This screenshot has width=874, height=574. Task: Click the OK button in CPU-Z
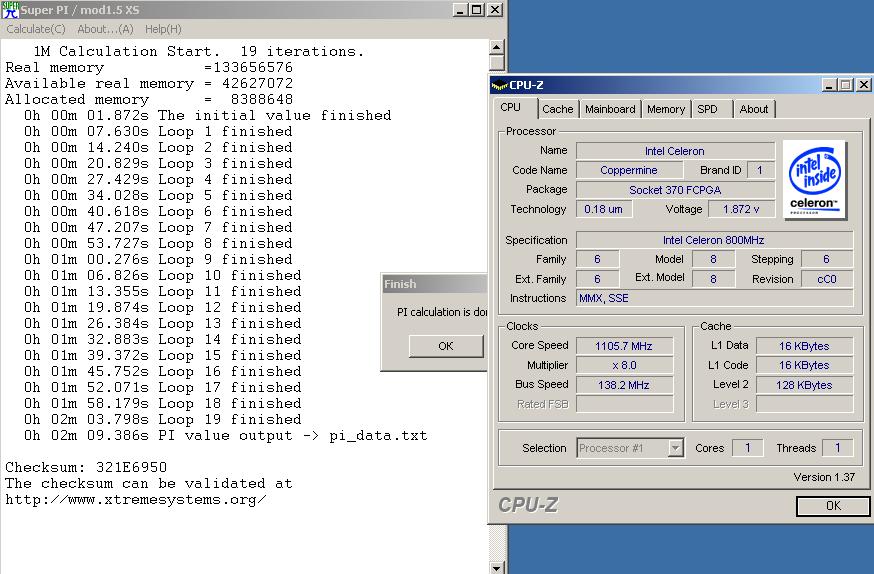pos(833,505)
